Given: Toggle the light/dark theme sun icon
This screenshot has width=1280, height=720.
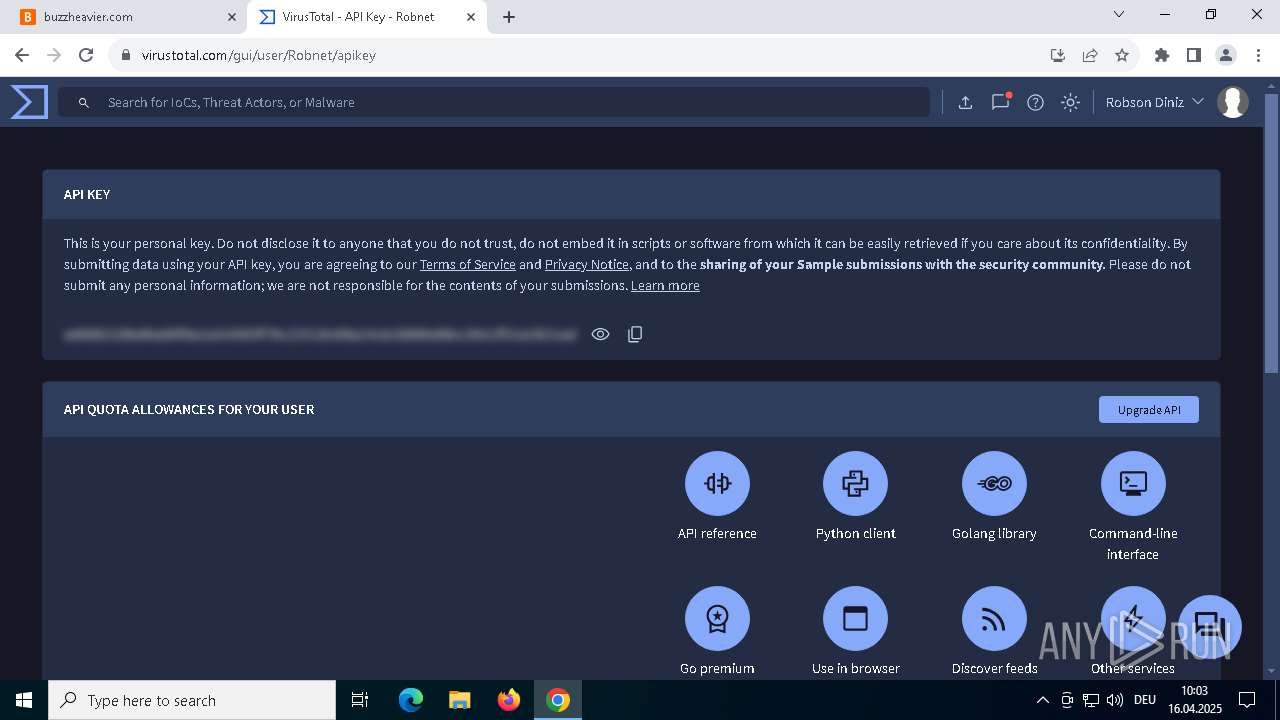Looking at the screenshot, I should click(x=1070, y=102).
